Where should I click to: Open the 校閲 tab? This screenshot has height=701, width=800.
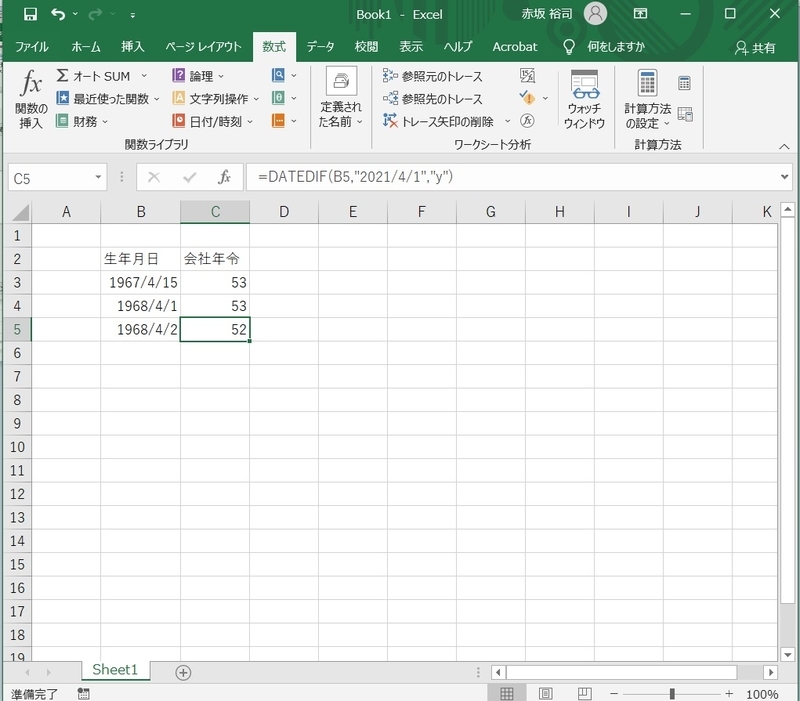tap(366, 47)
